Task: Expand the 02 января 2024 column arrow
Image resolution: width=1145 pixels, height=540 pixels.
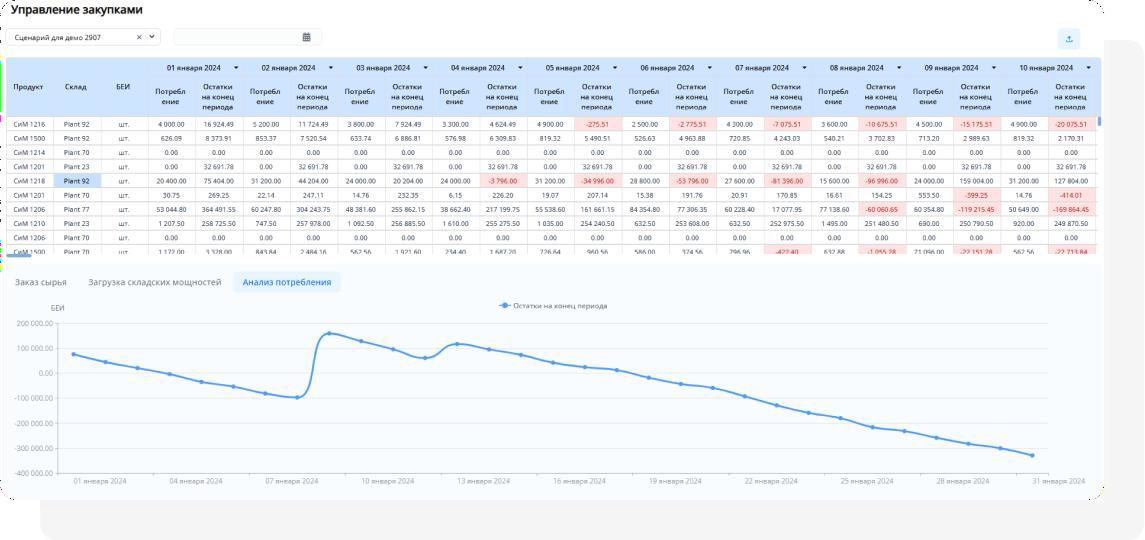Action: tap(331, 67)
